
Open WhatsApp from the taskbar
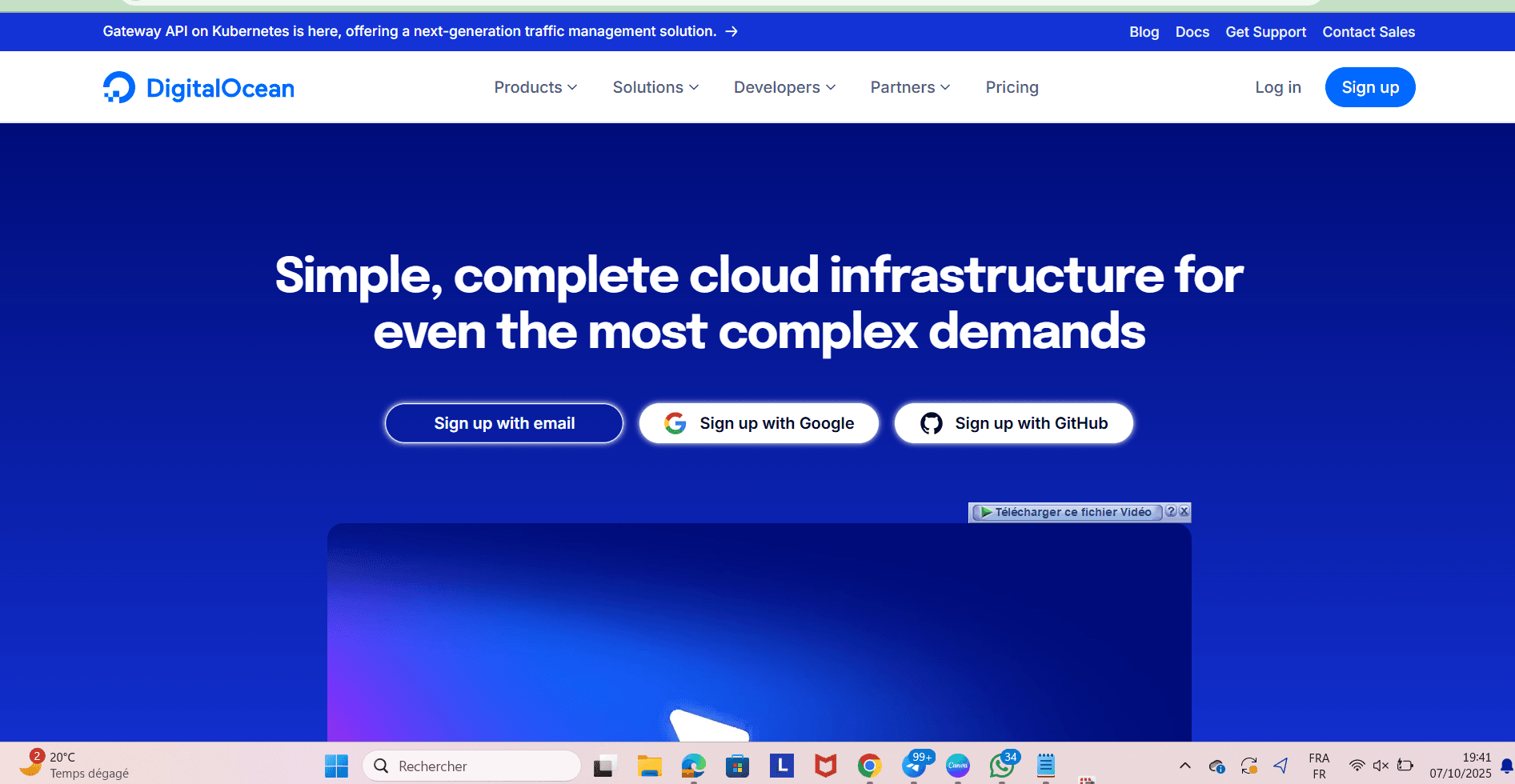[x=1000, y=766]
